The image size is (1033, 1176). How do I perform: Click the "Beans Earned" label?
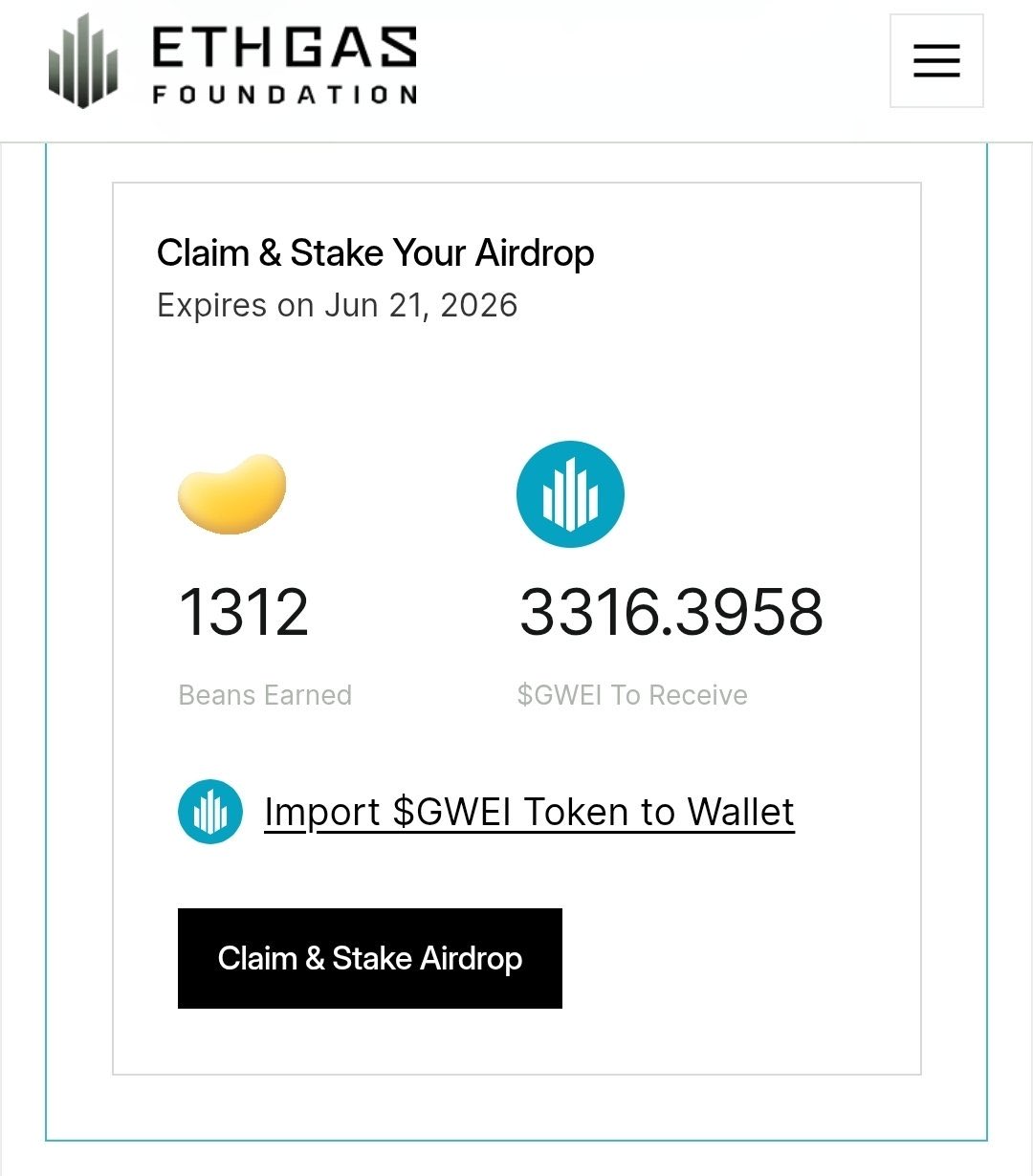click(265, 695)
